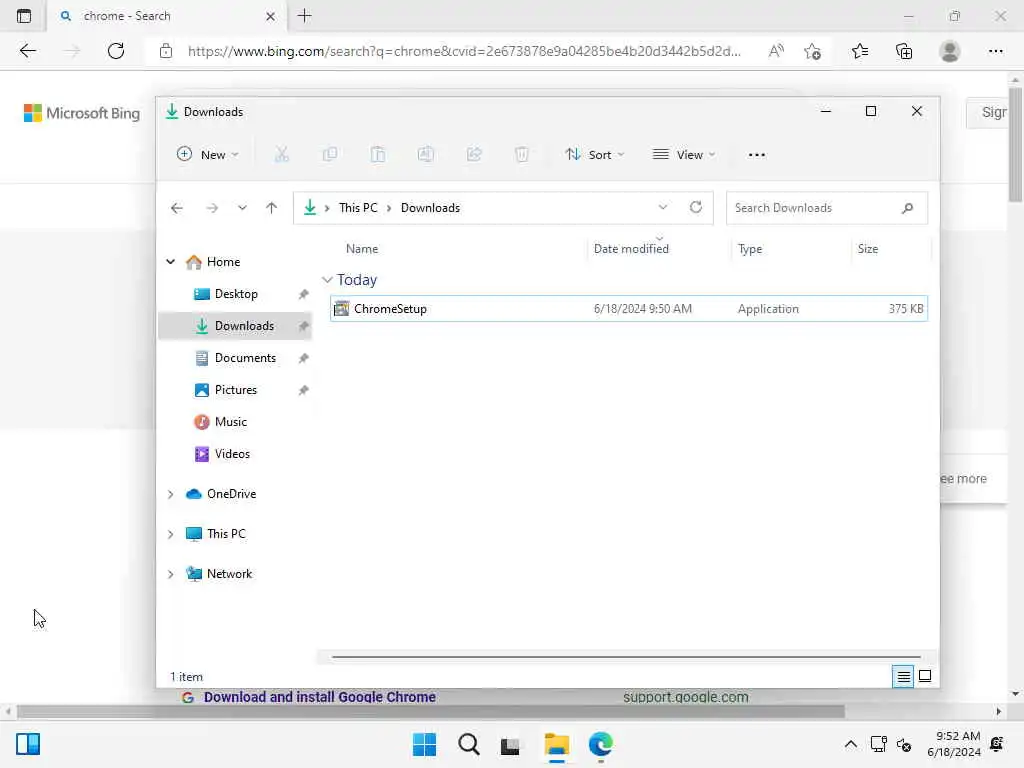Refresh the Edge browser page
This screenshot has width=1024, height=768.
[x=116, y=51]
